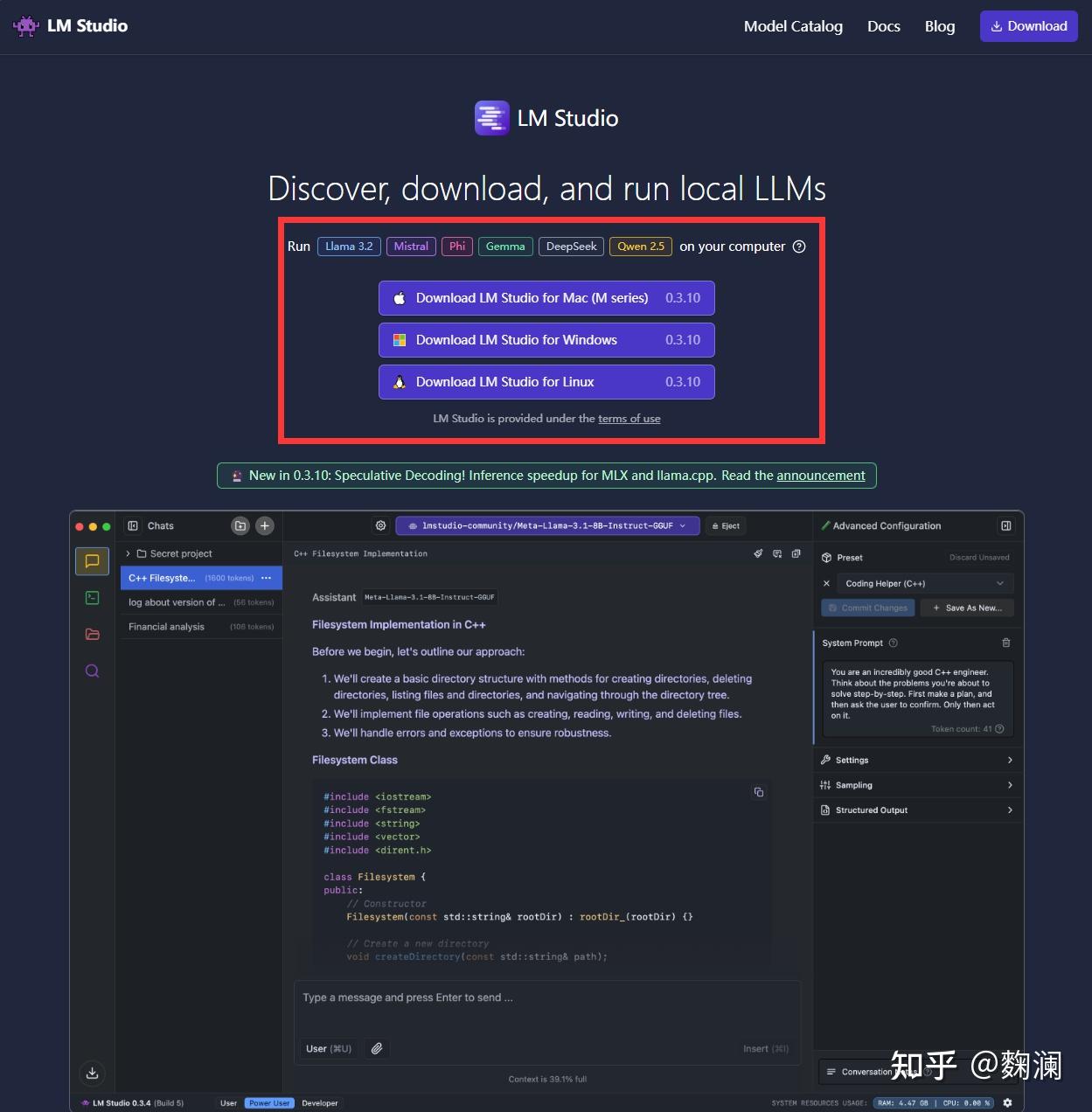Click the three-dots menu on C++ Filesyste chat

coord(266,578)
